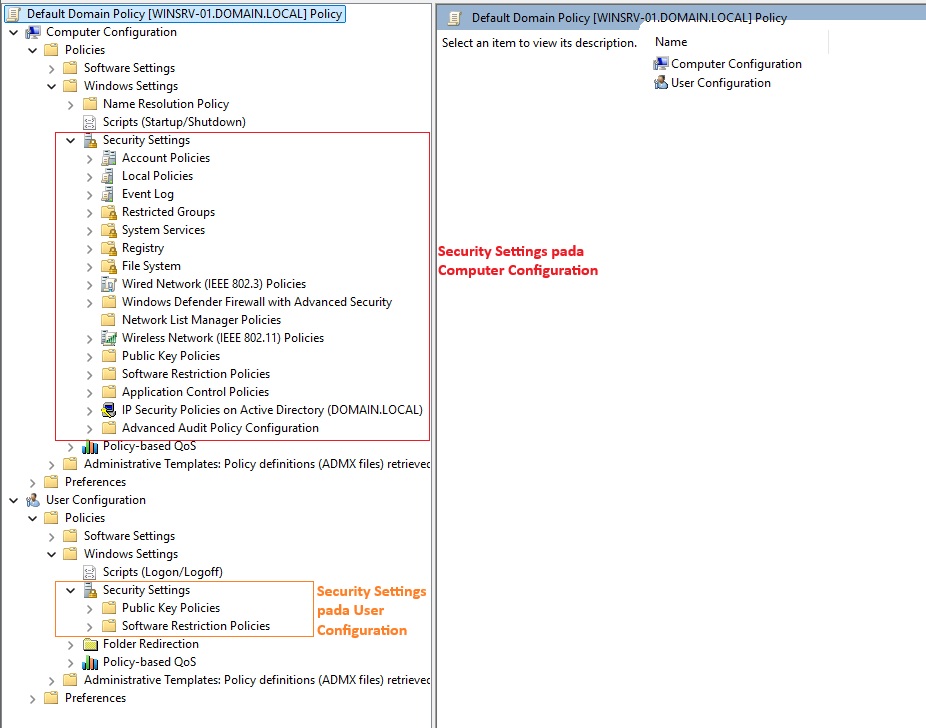Click the Policy-based QoS chart icon under Computer Configuration
The height and width of the screenshot is (728, 926).
point(90,446)
